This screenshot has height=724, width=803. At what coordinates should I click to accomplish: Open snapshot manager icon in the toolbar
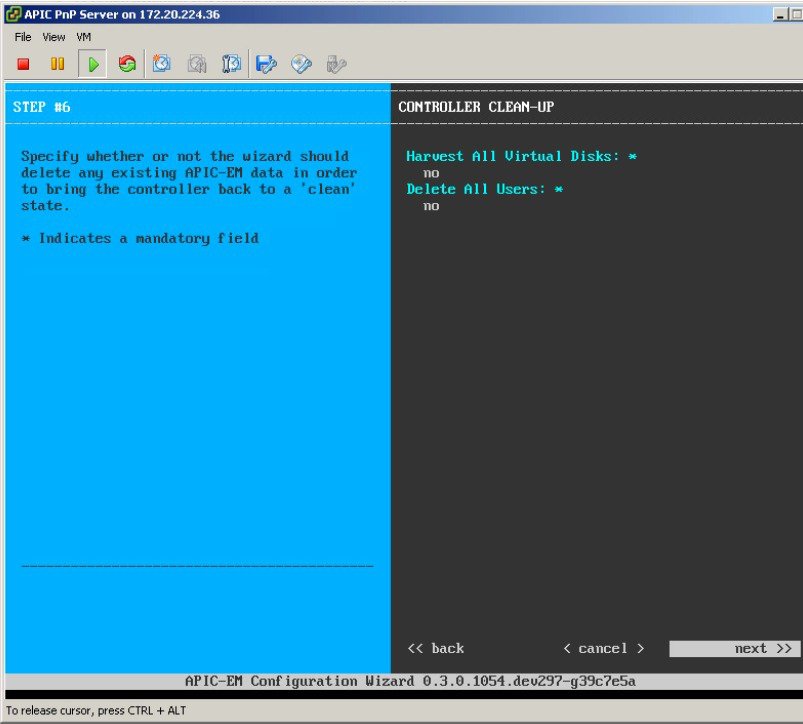tap(231, 64)
